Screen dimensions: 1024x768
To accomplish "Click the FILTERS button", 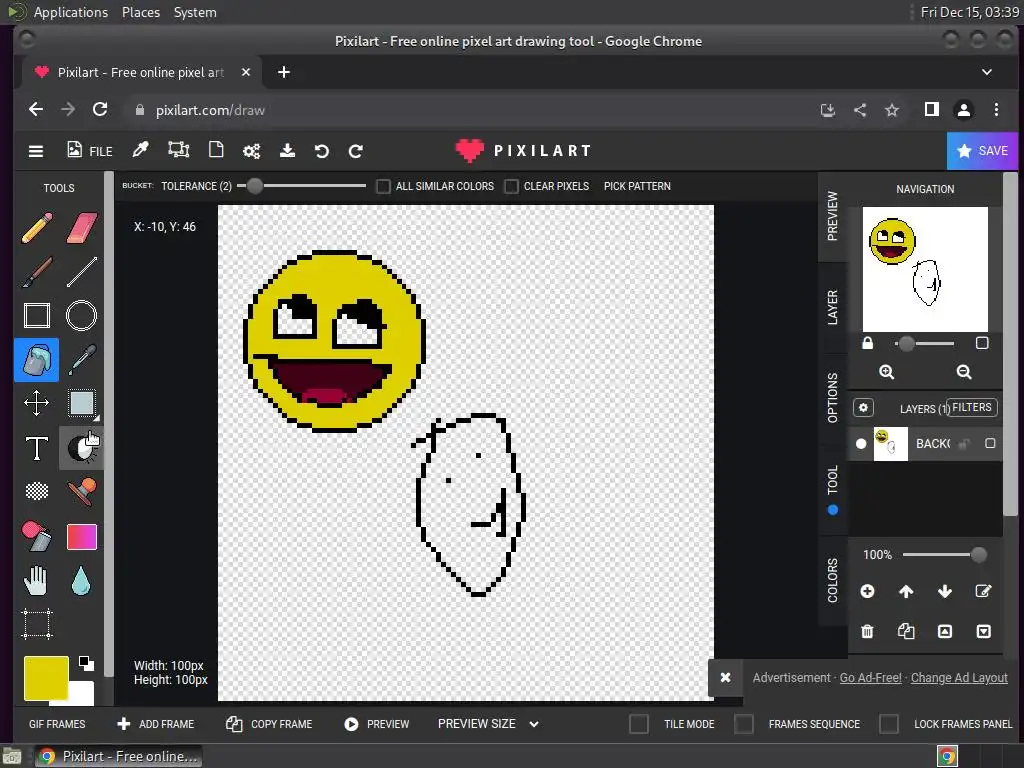I will tap(972, 408).
